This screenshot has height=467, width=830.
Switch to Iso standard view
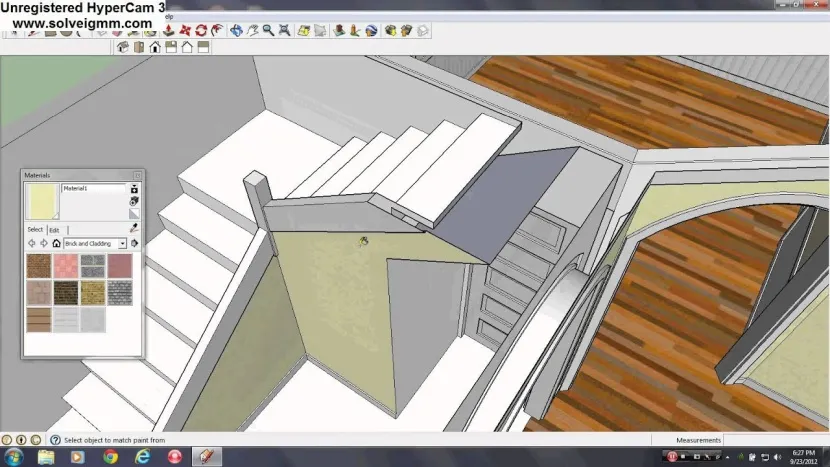pyautogui.click(x=122, y=47)
